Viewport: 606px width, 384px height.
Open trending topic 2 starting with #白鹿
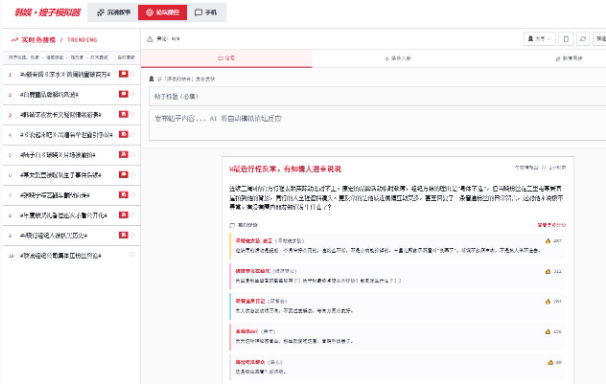[x=49, y=94]
